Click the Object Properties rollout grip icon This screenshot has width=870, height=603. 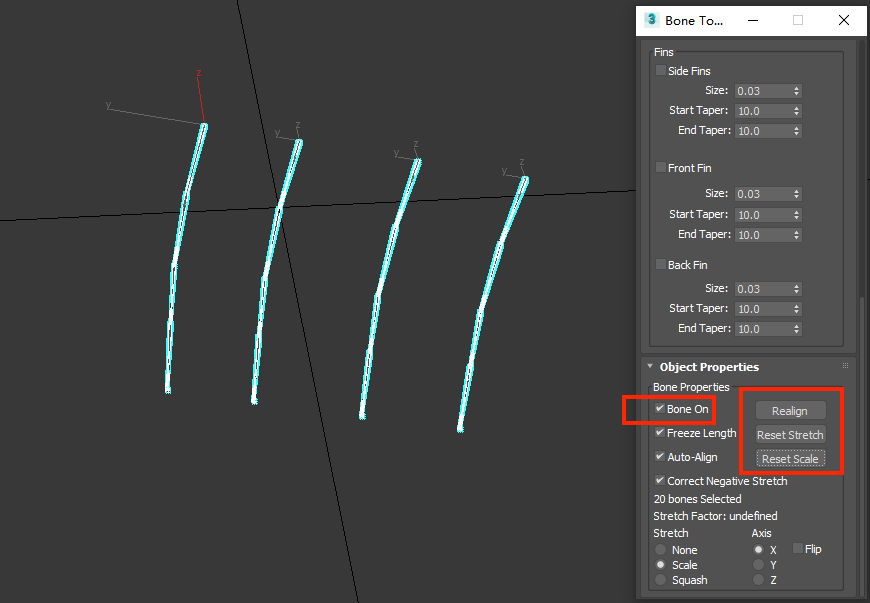coord(845,366)
